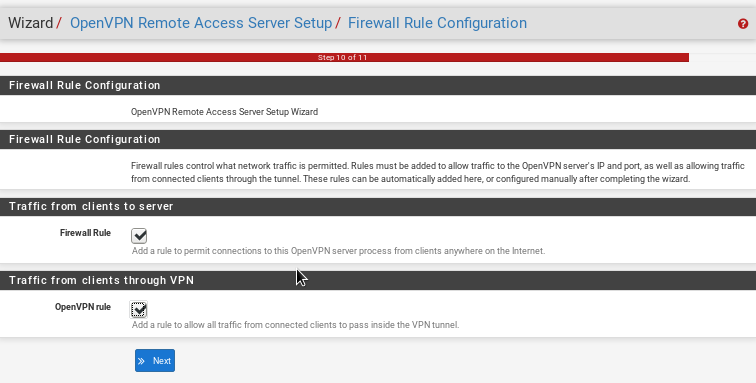Viewport: 756px width, 383px height.
Task: Click the 'allow all traffic from connected clients' description
Action: click(296, 325)
